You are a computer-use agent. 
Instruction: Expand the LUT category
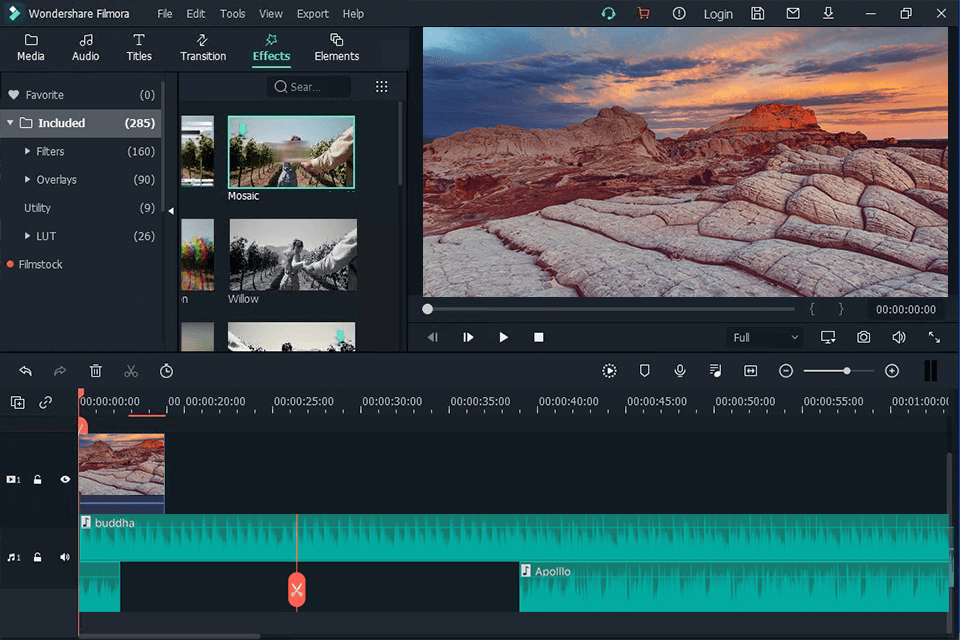point(27,236)
